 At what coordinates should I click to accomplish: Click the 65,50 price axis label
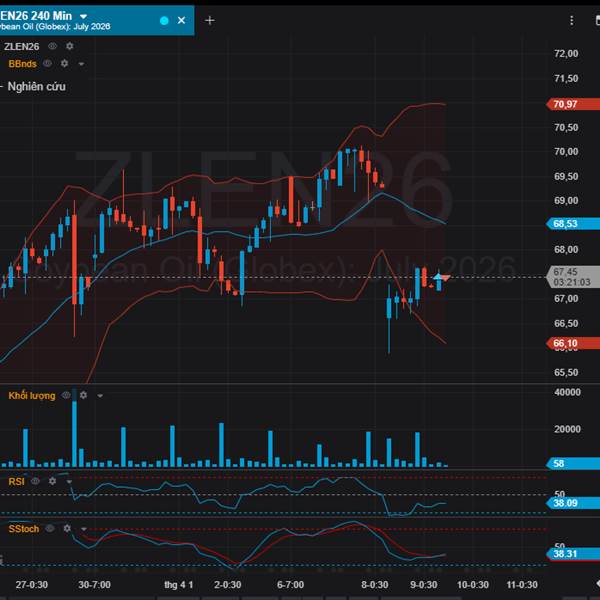(566, 372)
